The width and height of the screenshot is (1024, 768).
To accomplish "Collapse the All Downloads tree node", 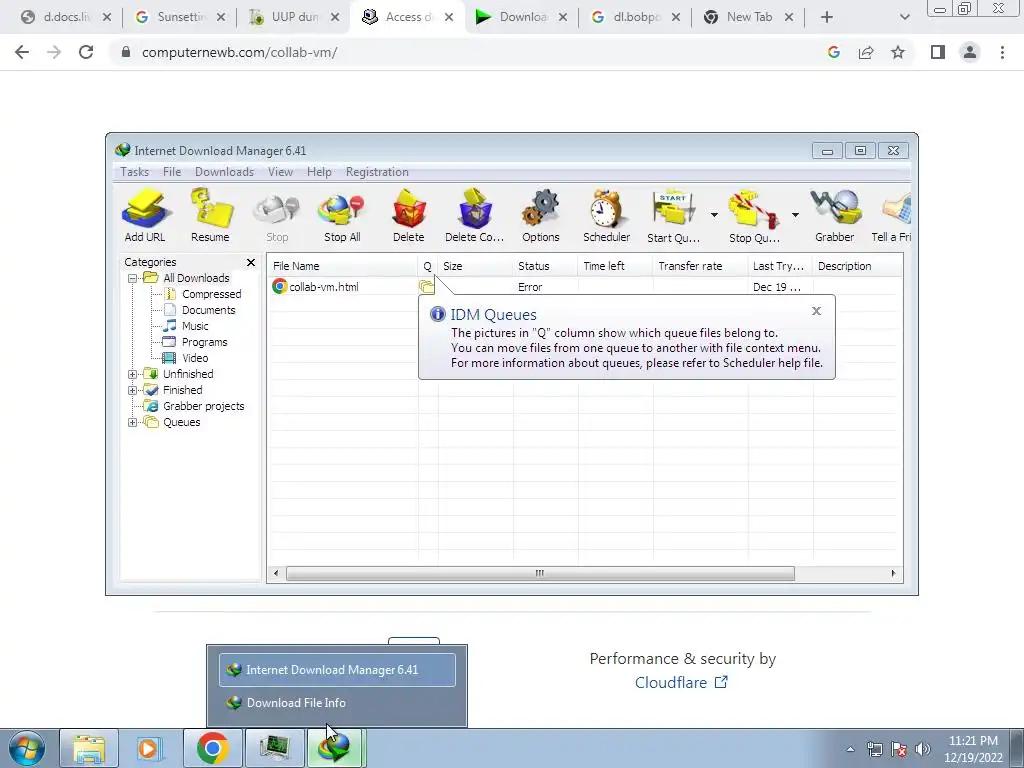I will point(133,278).
